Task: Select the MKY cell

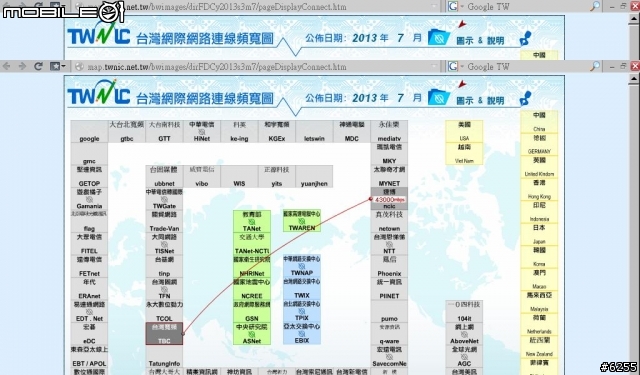Action: click(x=389, y=154)
